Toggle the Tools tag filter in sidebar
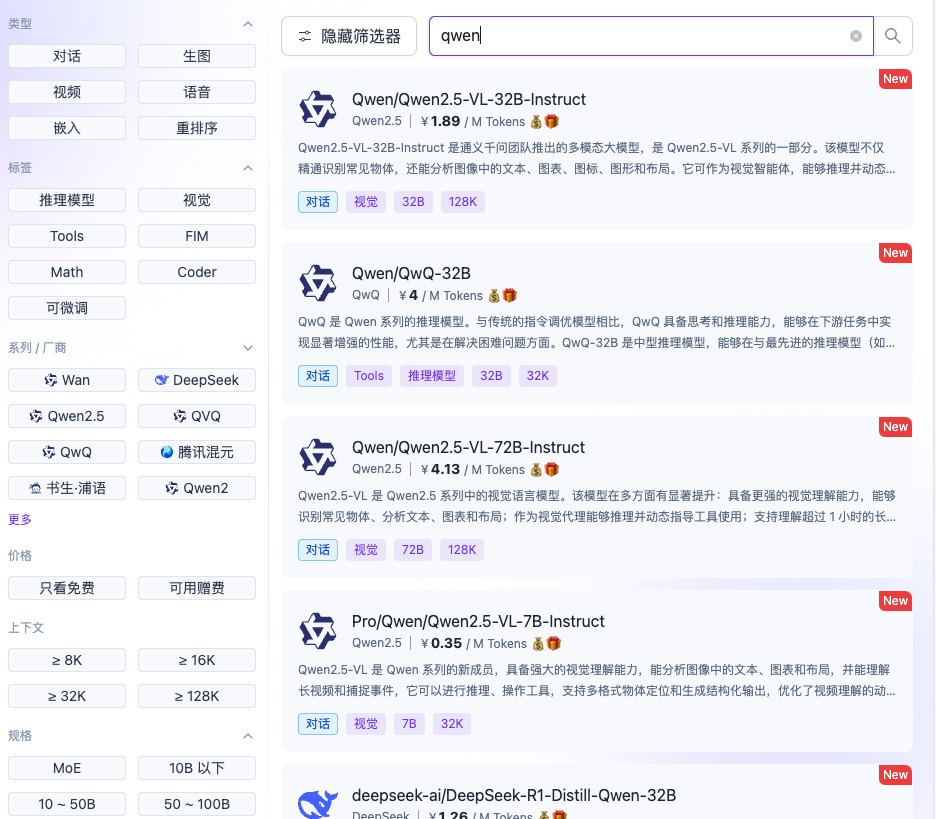Screen dimensions: 936x819 pos(67,236)
